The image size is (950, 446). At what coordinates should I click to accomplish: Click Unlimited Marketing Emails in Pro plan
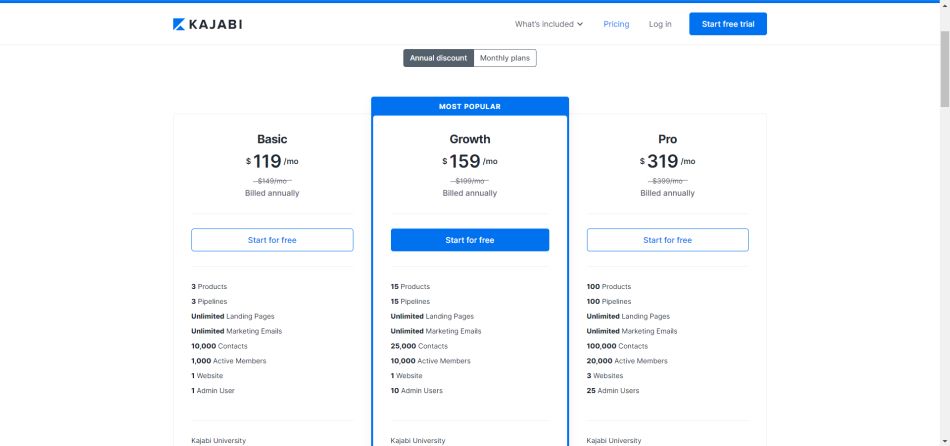(631, 331)
